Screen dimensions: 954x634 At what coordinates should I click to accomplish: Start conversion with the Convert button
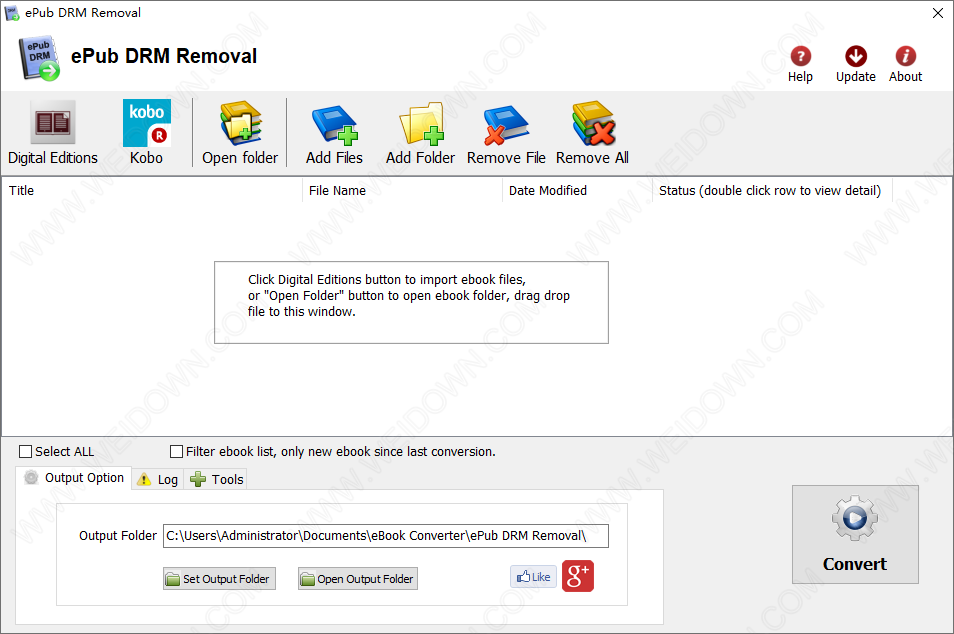855,534
